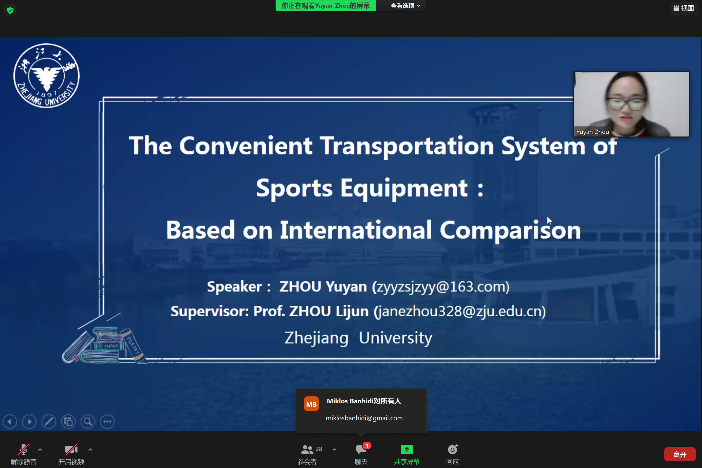Click the slideshow pen tool icon
Viewport: 702px width, 468px height.
coord(49,421)
